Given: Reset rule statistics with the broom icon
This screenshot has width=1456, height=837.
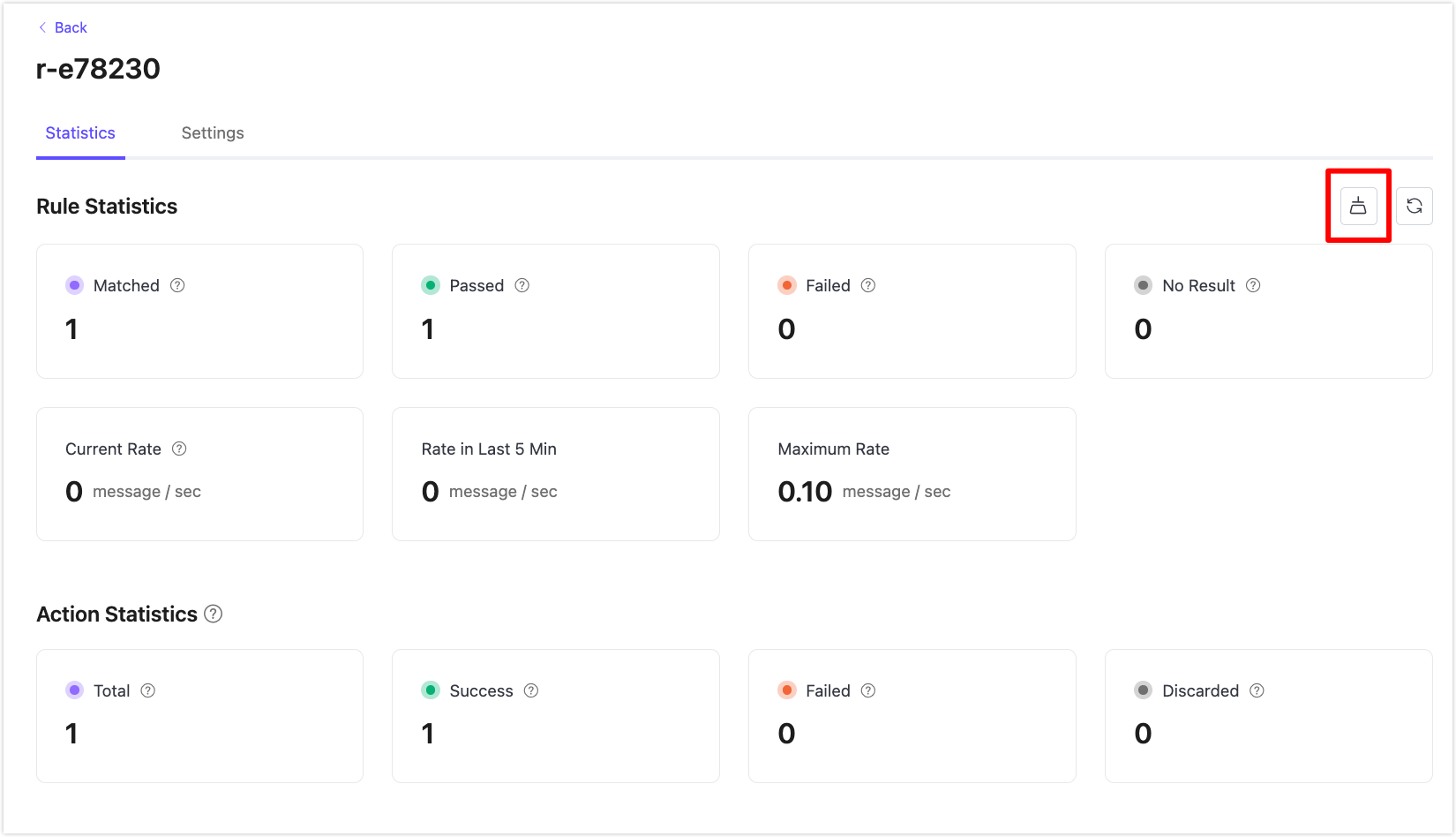Looking at the screenshot, I should click(x=1358, y=206).
